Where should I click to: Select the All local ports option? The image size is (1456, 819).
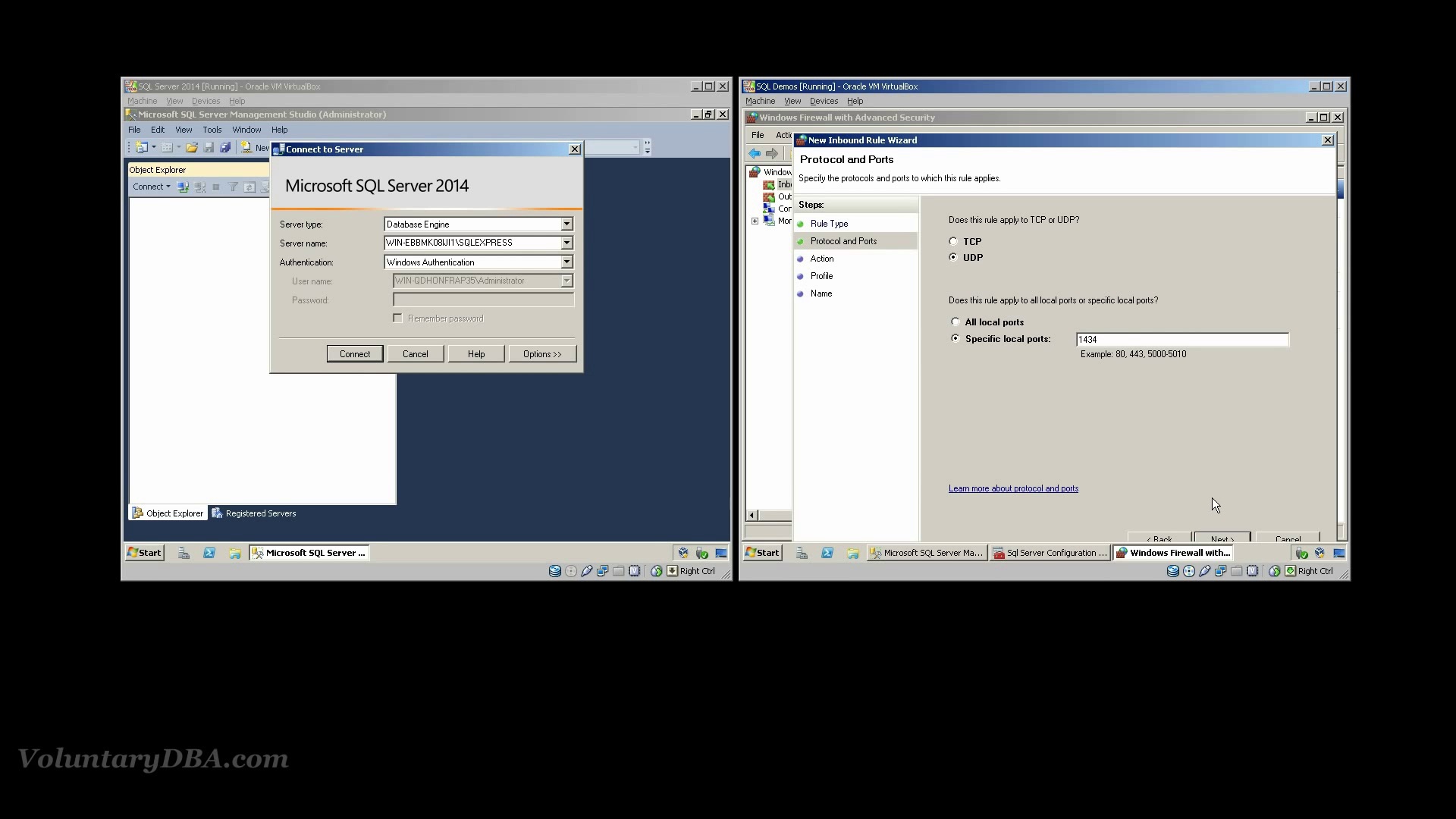click(x=955, y=322)
